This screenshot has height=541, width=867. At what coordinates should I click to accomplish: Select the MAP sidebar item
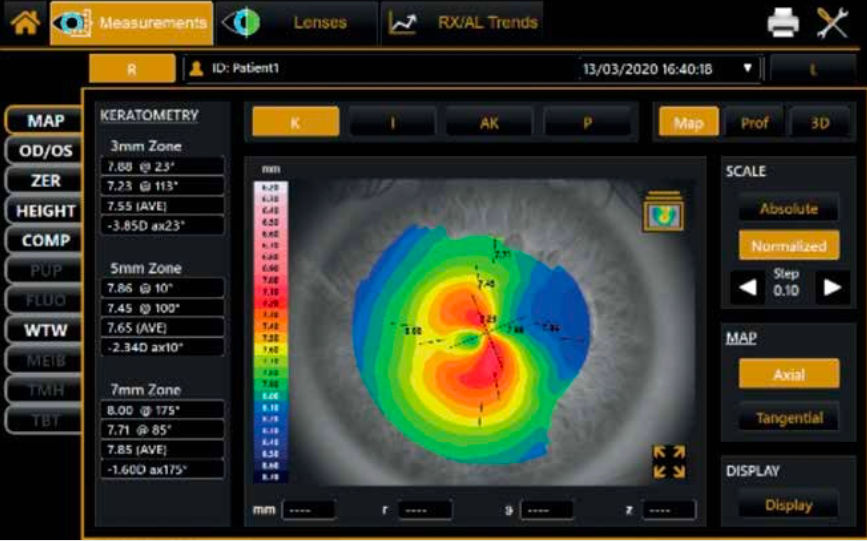click(44, 121)
